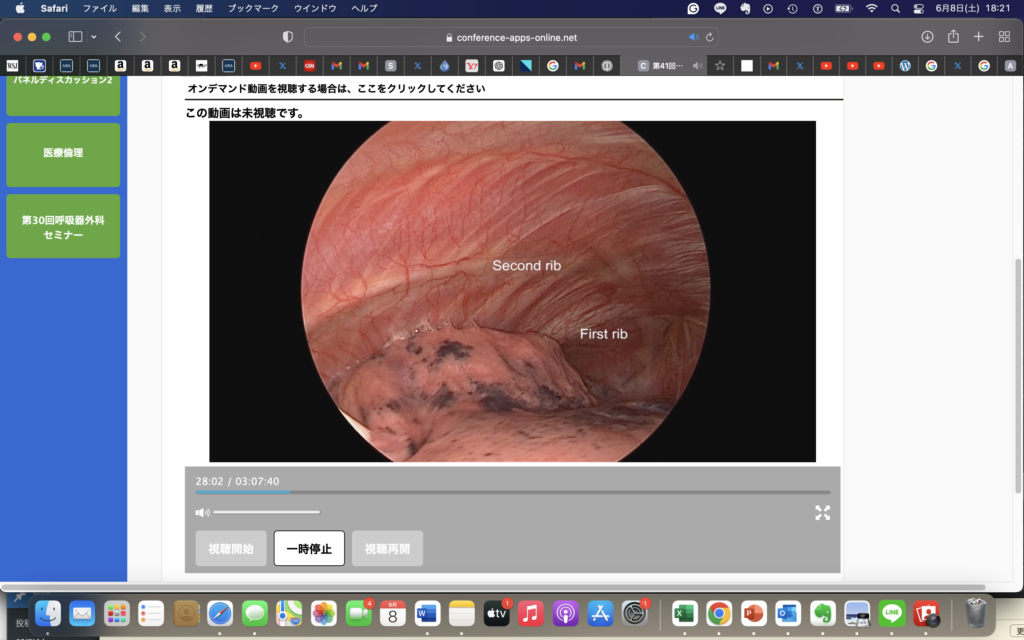Image resolution: width=1024 pixels, height=640 pixels.
Task: Go back to the previous page
Action: coord(118,37)
